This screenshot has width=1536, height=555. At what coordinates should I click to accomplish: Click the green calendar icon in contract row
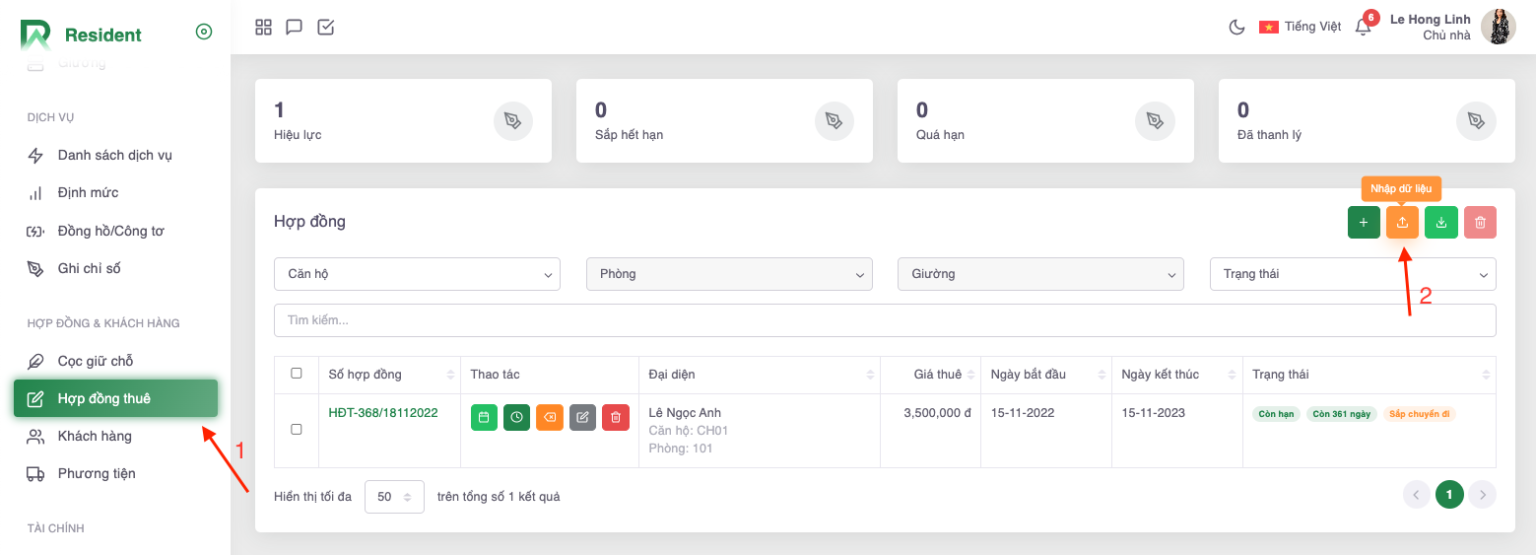click(x=484, y=417)
